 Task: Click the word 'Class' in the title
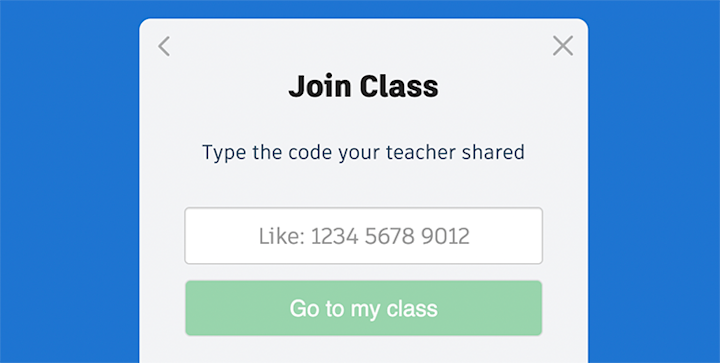click(399, 86)
